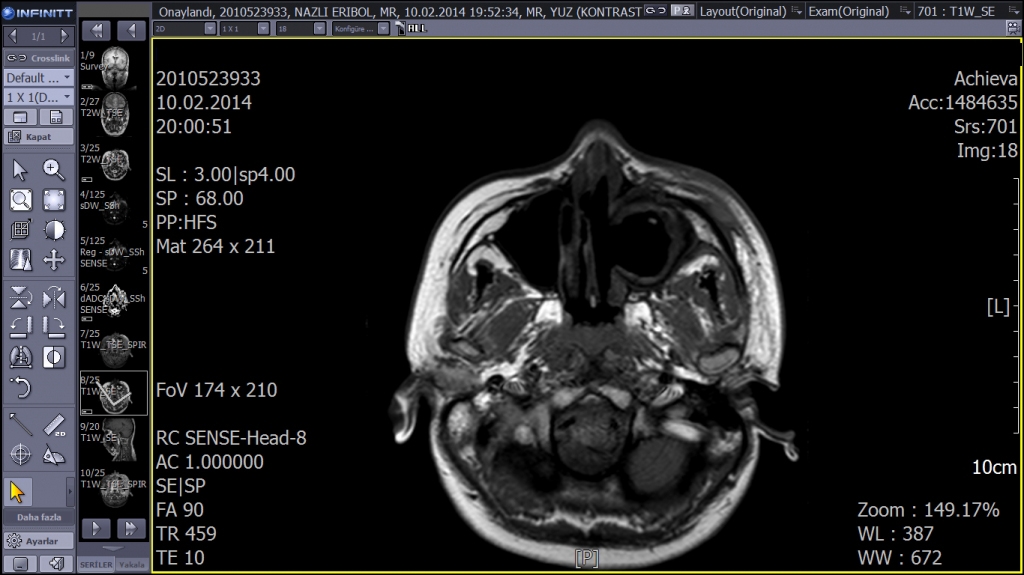This screenshot has width=1024, height=575.
Task: Select the pan move tool
Action: pyautogui.click(x=54, y=260)
